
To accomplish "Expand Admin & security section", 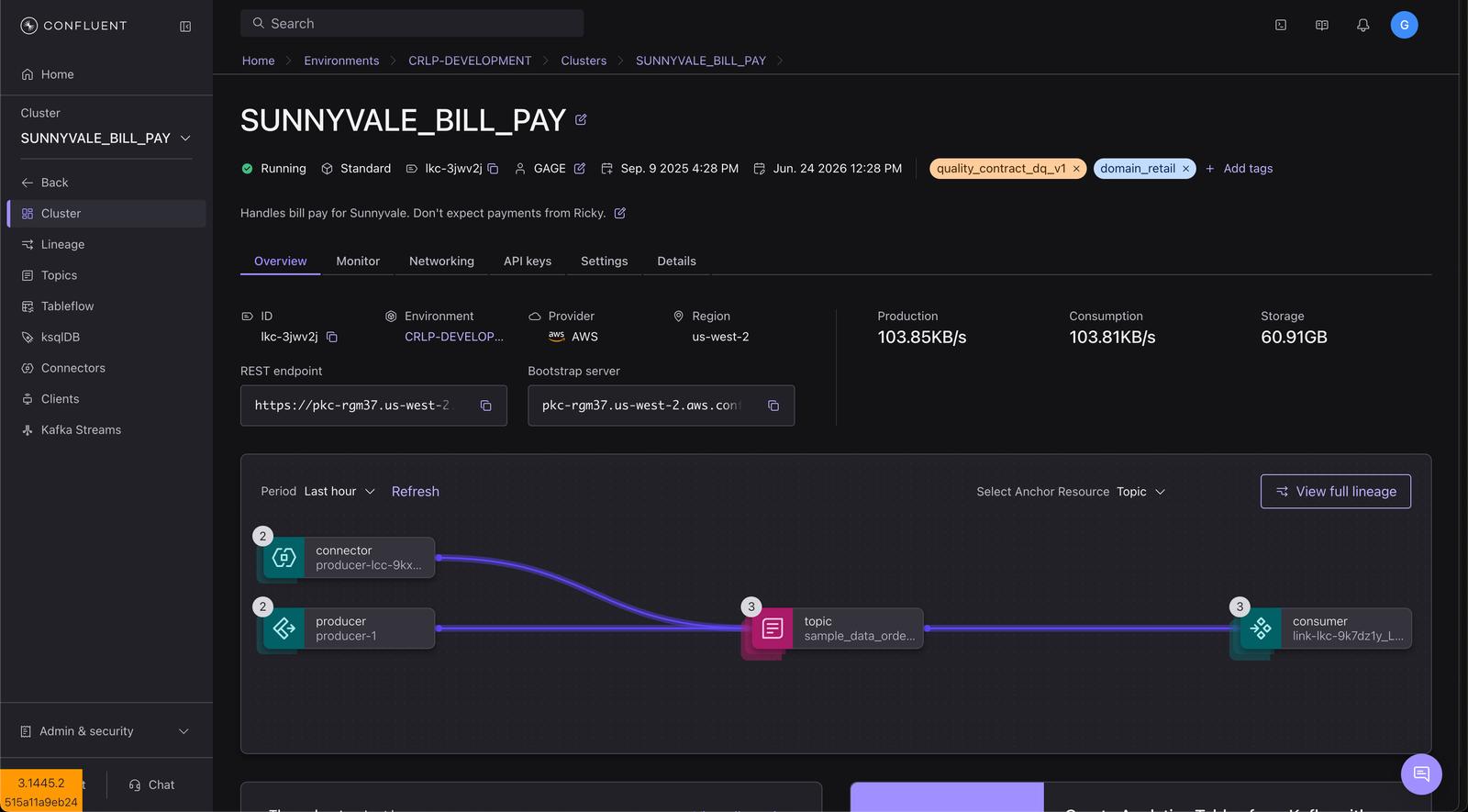I will (x=106, y=731).
